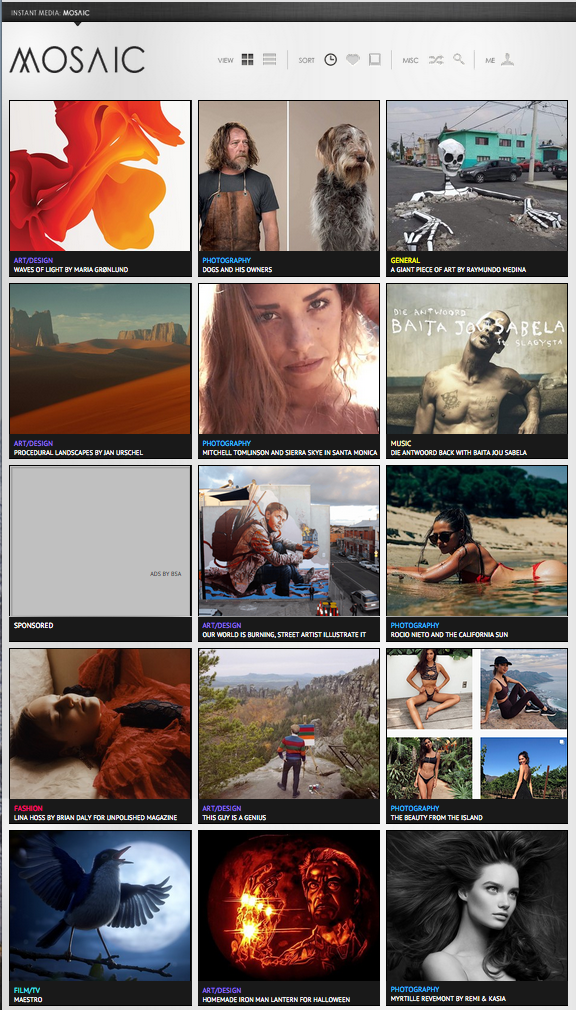
Task: Open This Guy Is a Genius thumbnail
Action: click(x=289, y=723)
